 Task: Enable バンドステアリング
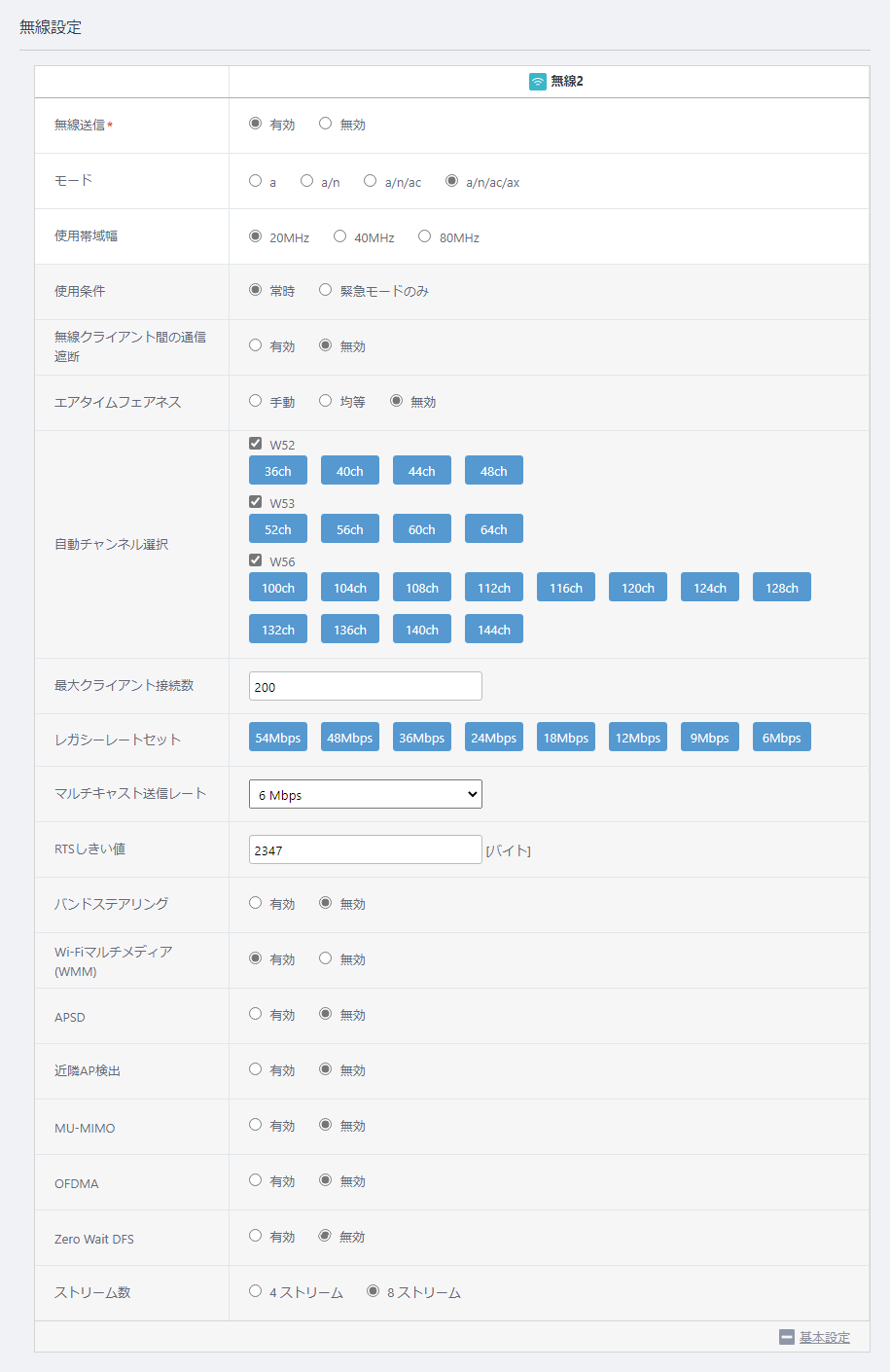coord(256,903)
